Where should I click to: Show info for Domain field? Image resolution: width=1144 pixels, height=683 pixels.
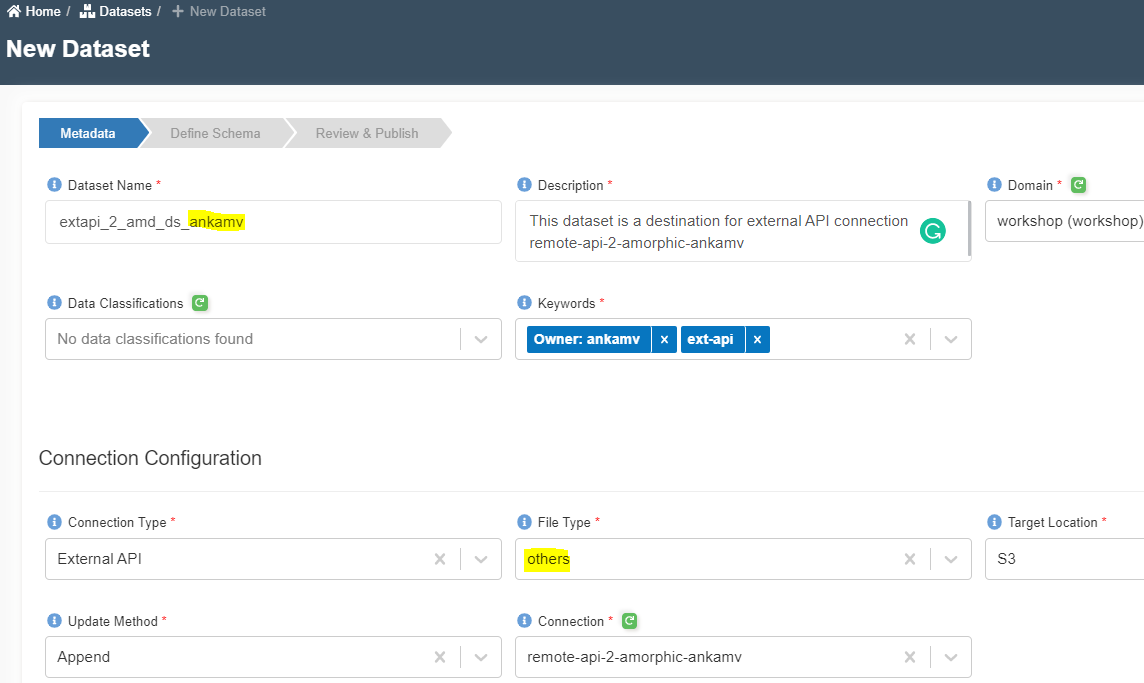tap(994, 185)
